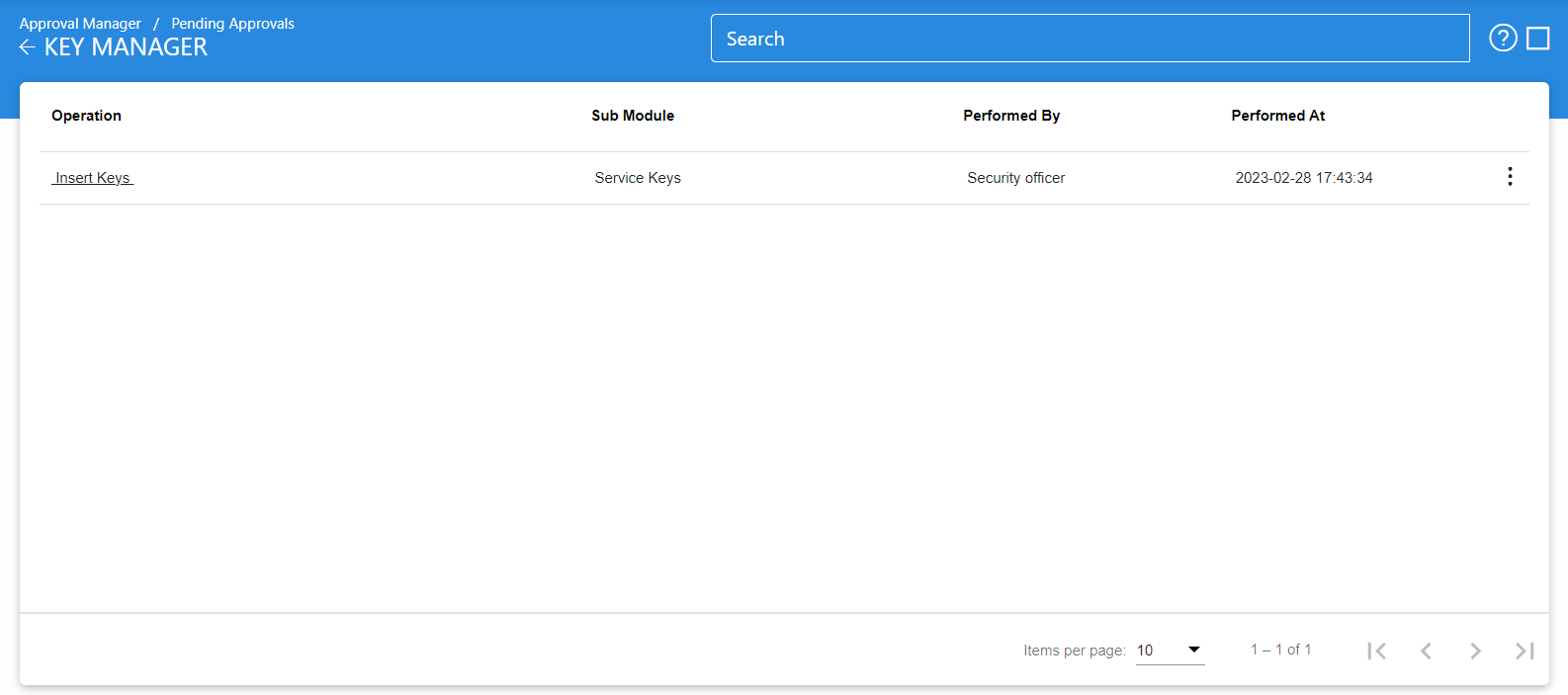Sort by the Performed At column header
This screenshot has width=1568, height=695.
coord(1277,116)
